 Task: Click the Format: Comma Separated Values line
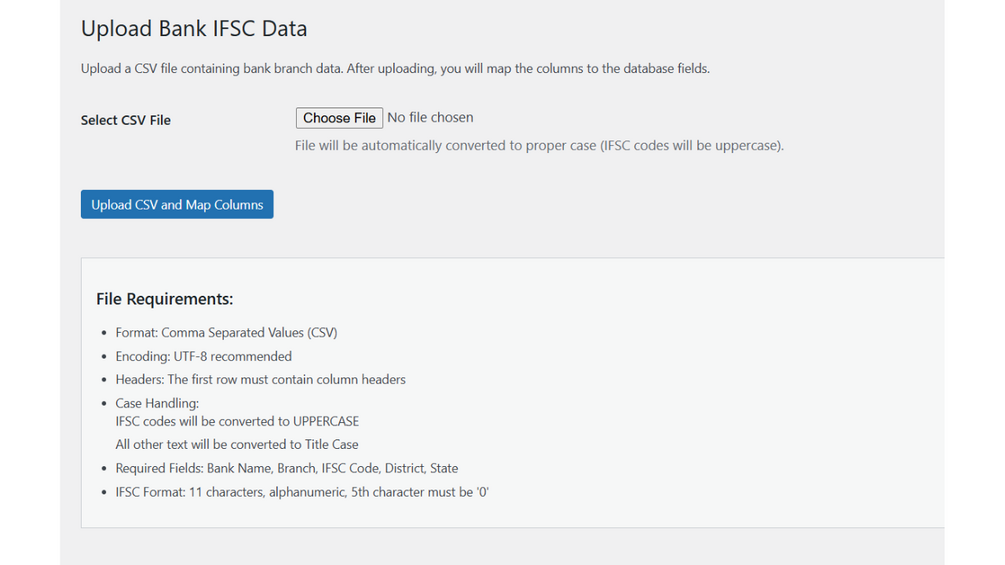click(x=226, y=332)
